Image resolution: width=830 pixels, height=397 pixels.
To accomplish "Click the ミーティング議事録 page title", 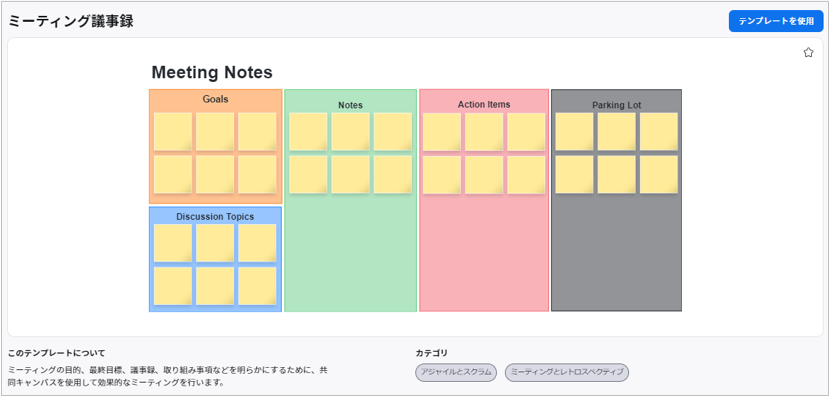I will click(x=71, y=21).
